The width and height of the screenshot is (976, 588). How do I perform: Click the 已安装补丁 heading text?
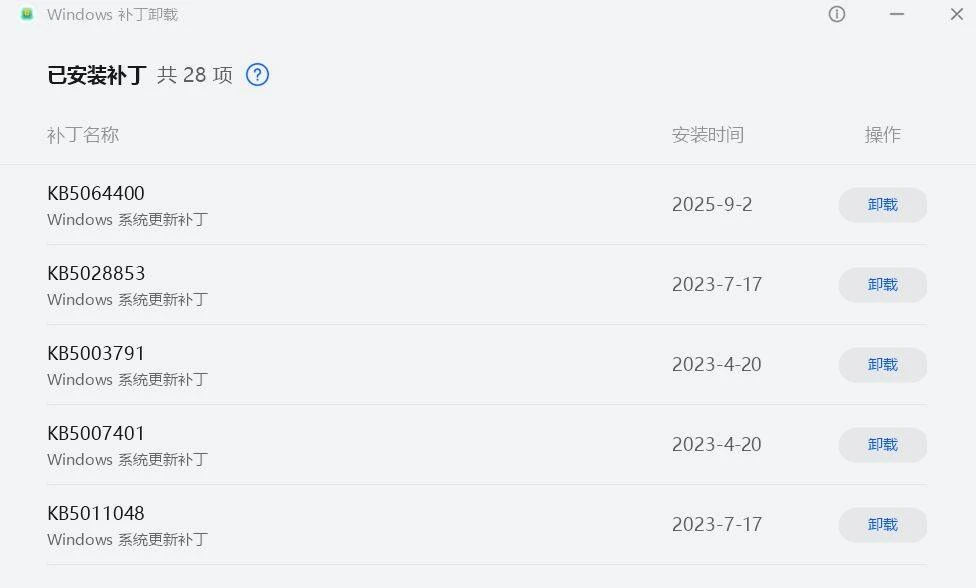pos(97,75)
